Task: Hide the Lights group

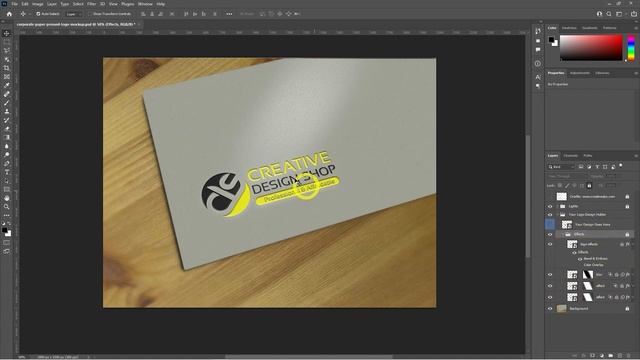Action: click(x=550, y=207)
